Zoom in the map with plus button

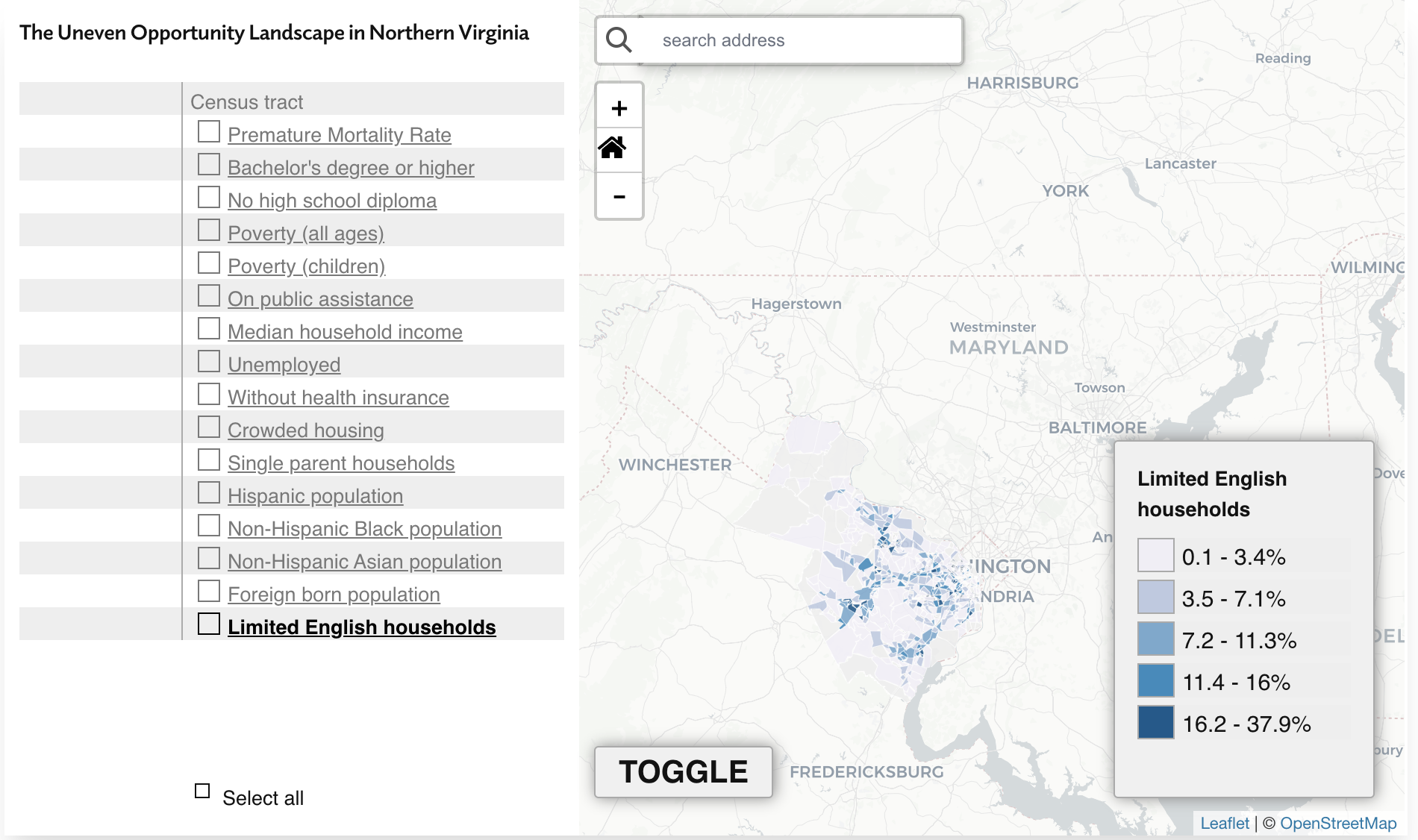[x=619, y=108]
